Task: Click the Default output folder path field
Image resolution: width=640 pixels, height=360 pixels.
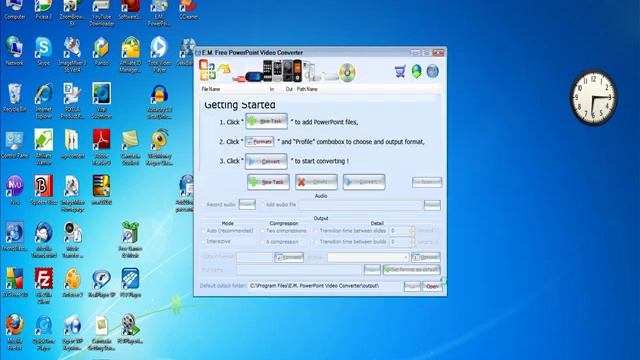Action: [x=325, y=286]
